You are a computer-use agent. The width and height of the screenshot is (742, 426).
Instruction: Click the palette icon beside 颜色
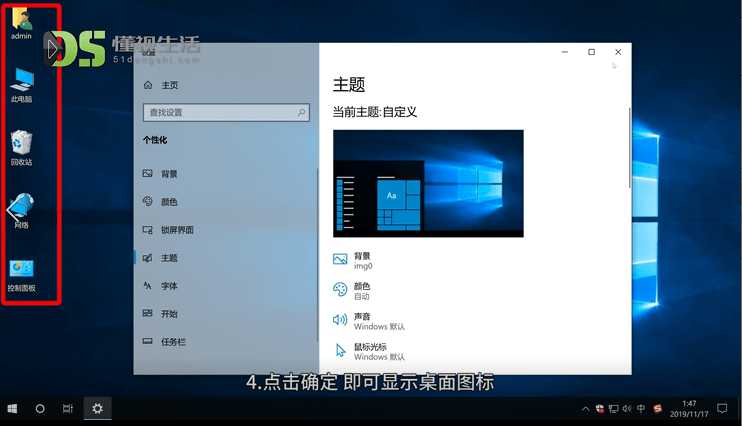(x=340, y=289)
